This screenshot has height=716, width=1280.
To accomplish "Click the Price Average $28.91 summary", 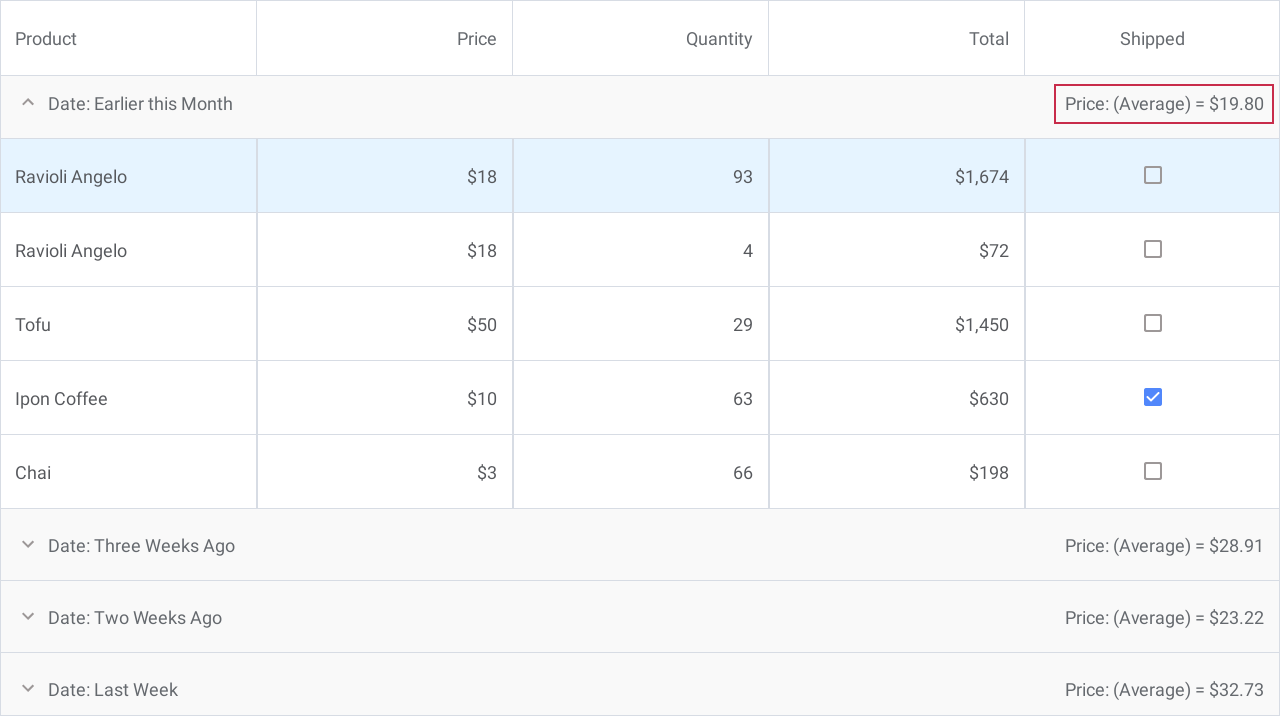I will pos(1163,546).
